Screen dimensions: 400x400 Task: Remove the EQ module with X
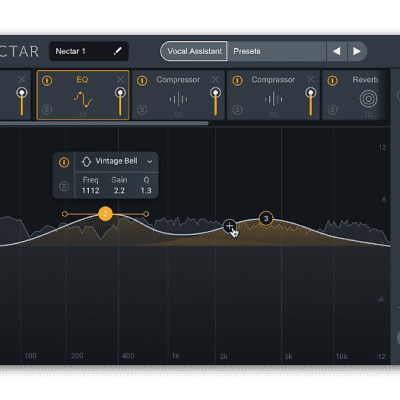click(x=120, y=79)
